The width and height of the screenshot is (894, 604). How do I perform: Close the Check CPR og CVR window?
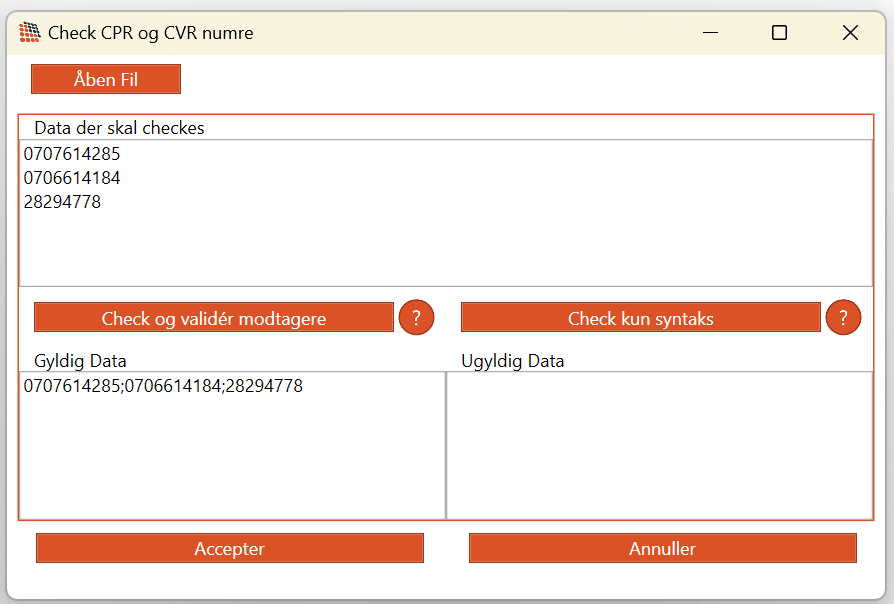(850, 33)
